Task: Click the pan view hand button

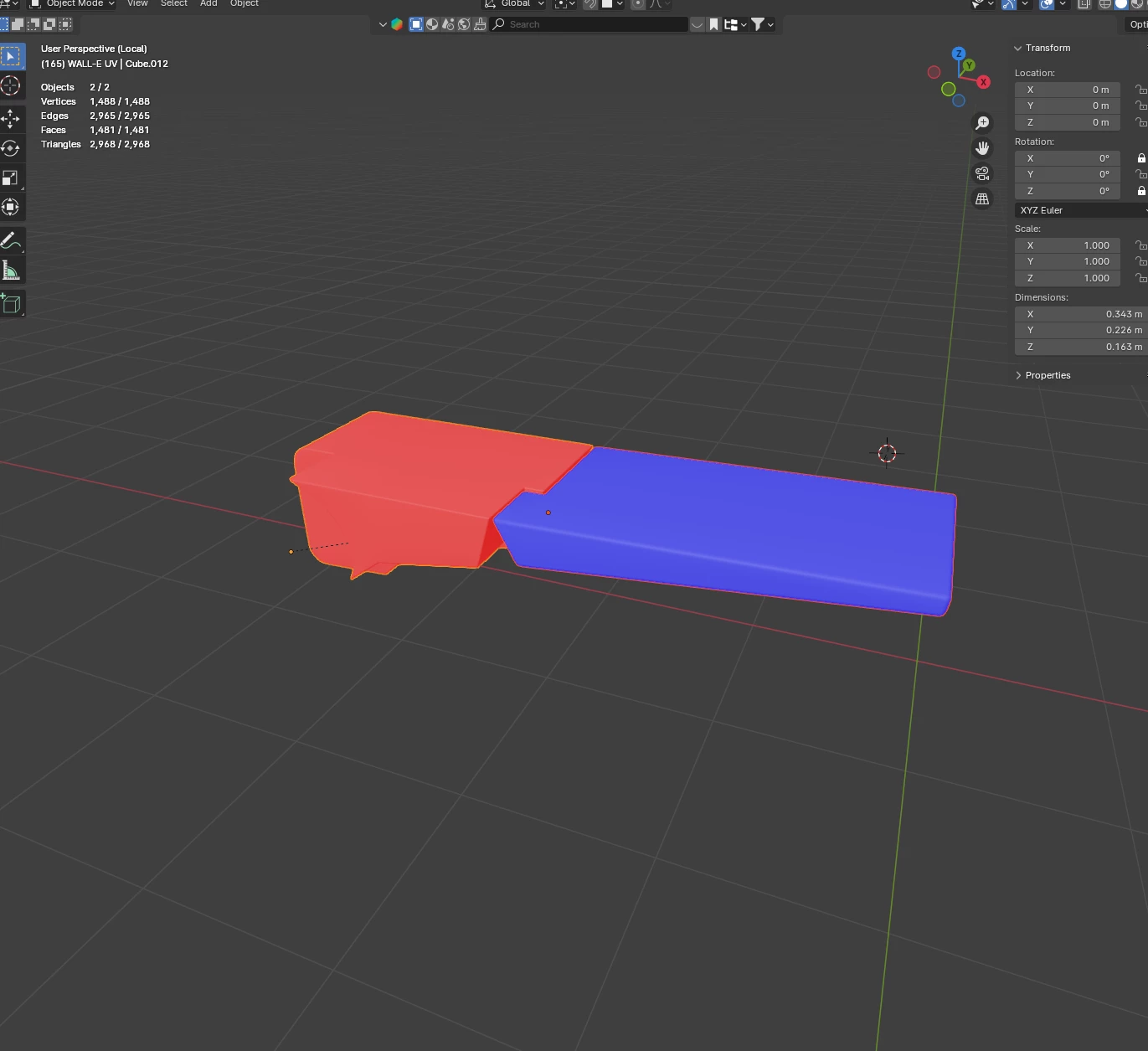Action: pos(982,148)
